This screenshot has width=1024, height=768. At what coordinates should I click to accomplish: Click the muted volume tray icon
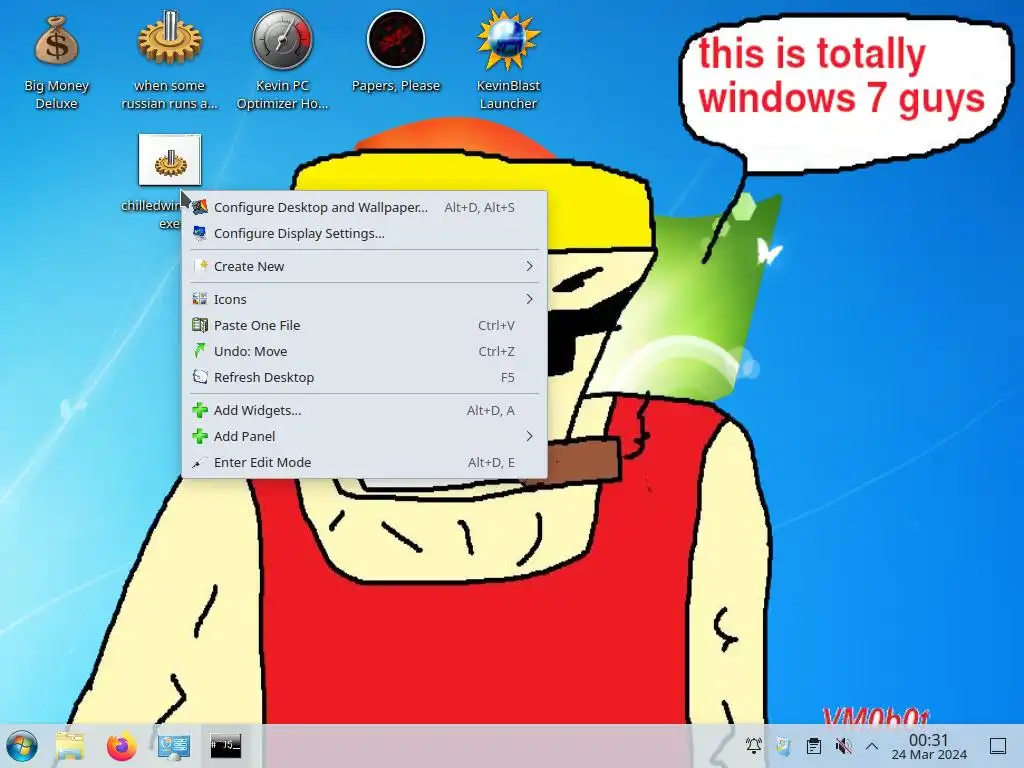[x=844, y=745]
